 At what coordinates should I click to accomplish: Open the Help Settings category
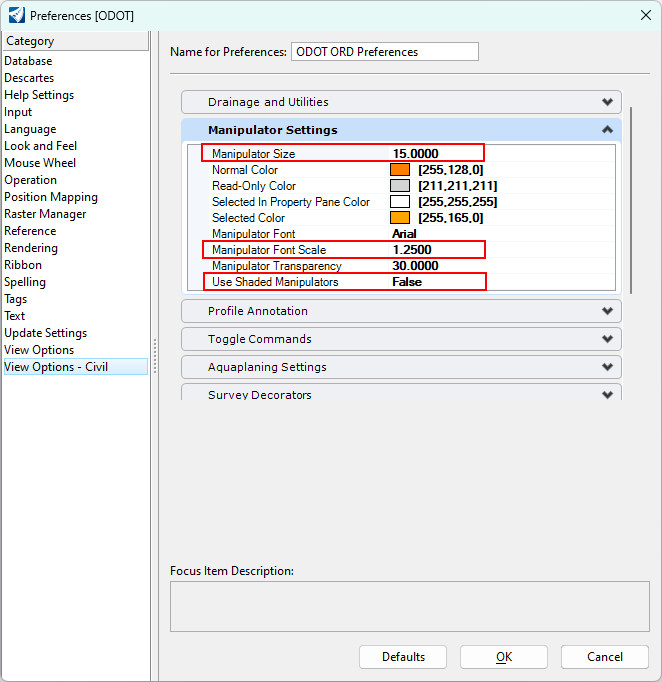pyautogui.click(x=39, y=95)
